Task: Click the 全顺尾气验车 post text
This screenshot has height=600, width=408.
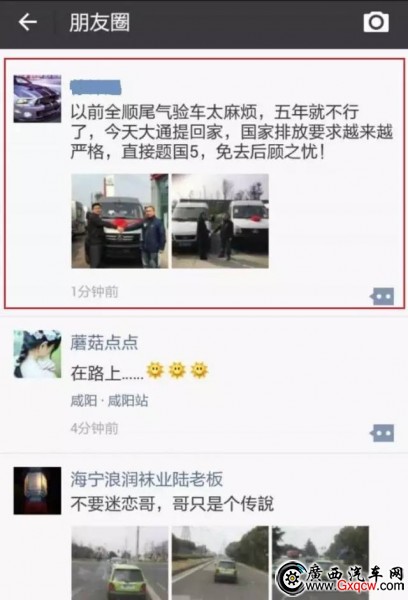Action: [232, 132]
